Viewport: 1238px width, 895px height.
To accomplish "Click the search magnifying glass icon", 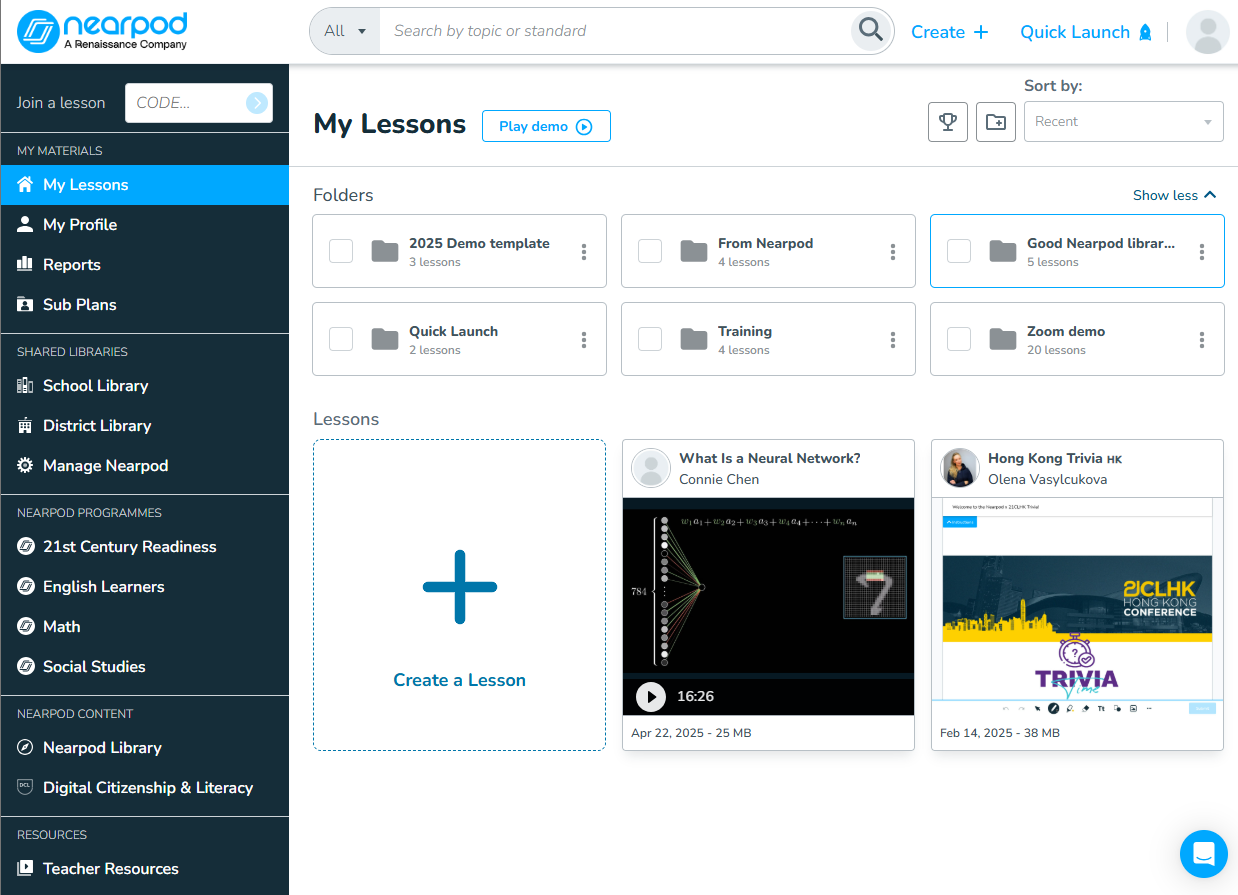I will coord(871,31).
